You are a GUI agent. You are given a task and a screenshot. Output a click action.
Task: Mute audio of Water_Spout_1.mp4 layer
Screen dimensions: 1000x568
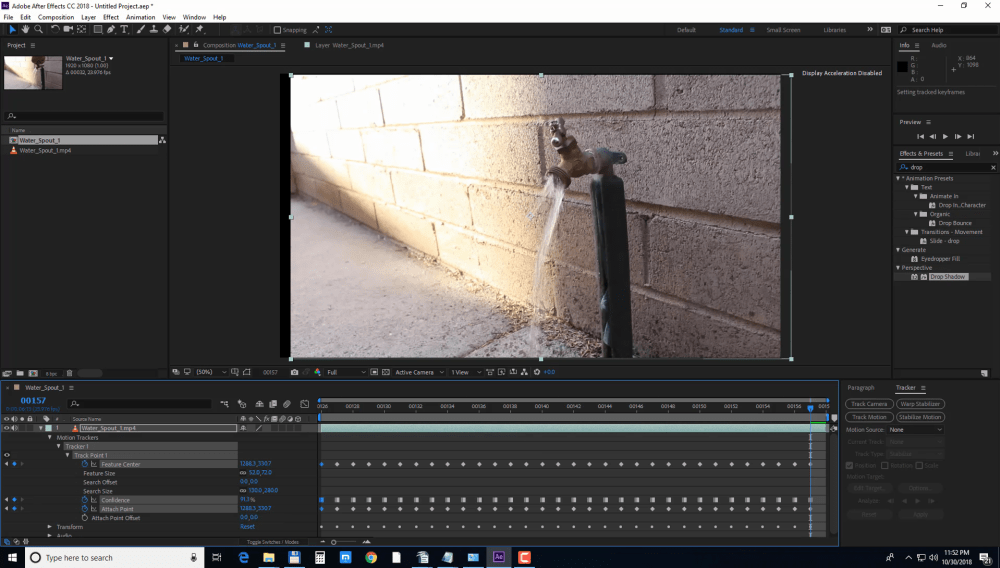click(14, 428)
